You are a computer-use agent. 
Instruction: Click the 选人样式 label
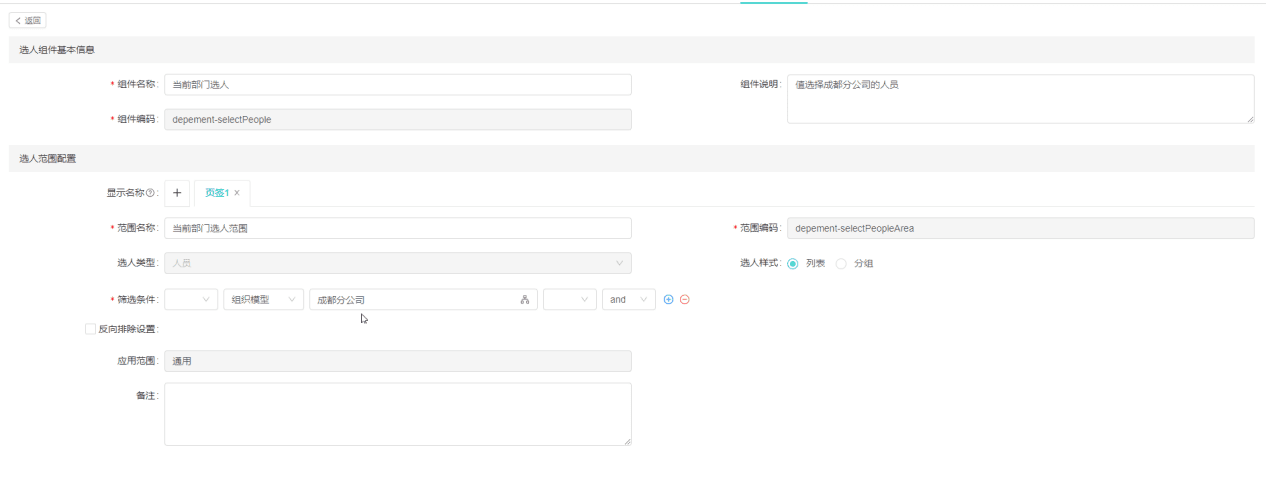click(760, 264)
